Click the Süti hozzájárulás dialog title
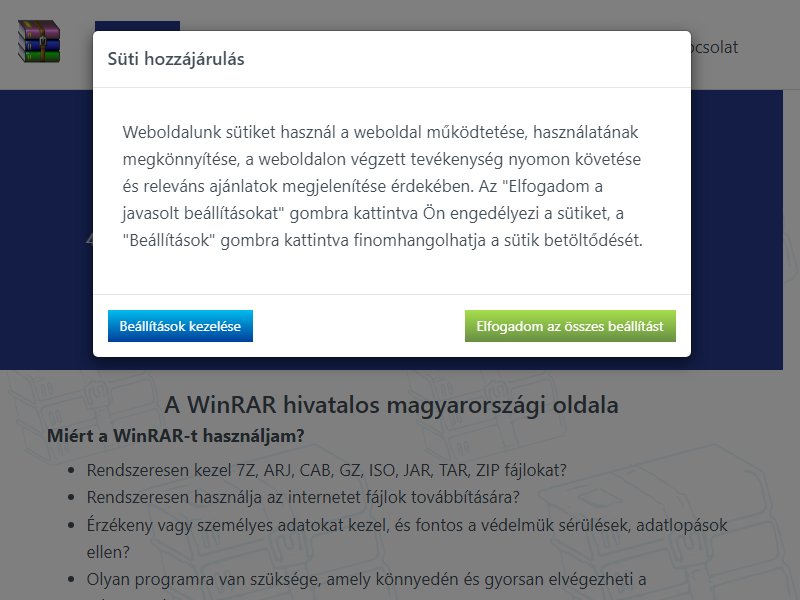Viewport: 800px width, 600px height. 176,59
